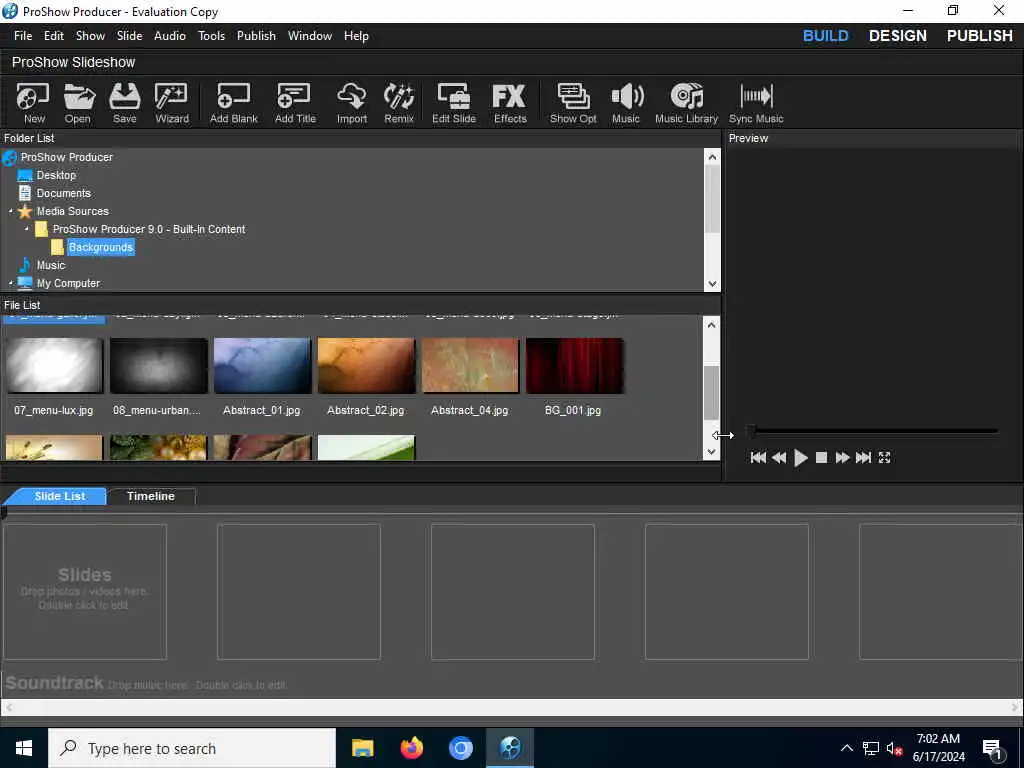1024x768 pixels.
Task: Open the Windows Start menu
Action: point(24,748)
